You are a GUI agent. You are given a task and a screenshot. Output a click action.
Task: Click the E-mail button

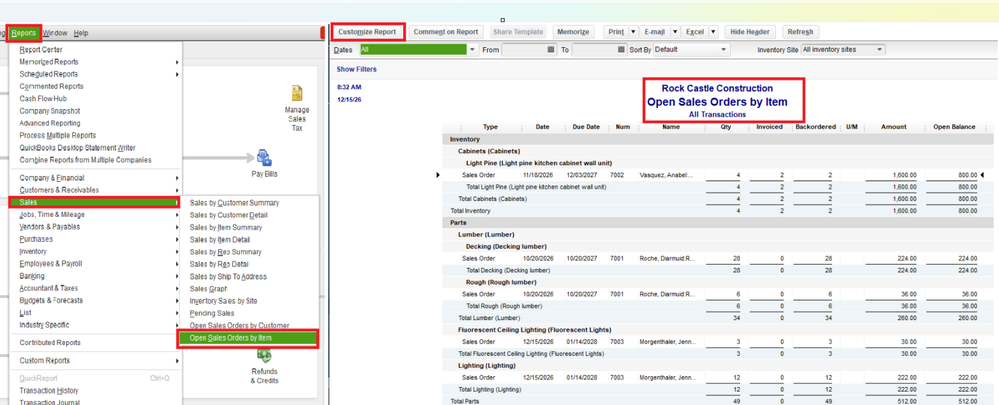(x=654, y=32)
